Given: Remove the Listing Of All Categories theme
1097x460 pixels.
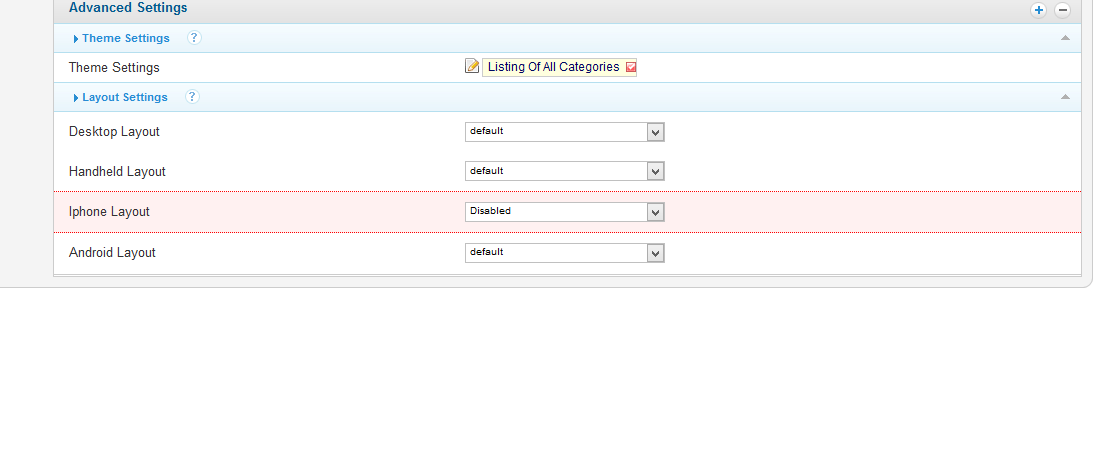Looking at the screenshot, I should 630,67.
